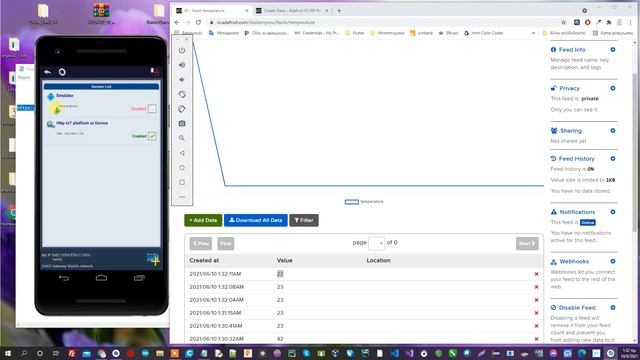The height and width of the screenshot is (360, 640).
Task: Rotate the emulator right with the lower rotate icon
Action: tap(182, 109)
